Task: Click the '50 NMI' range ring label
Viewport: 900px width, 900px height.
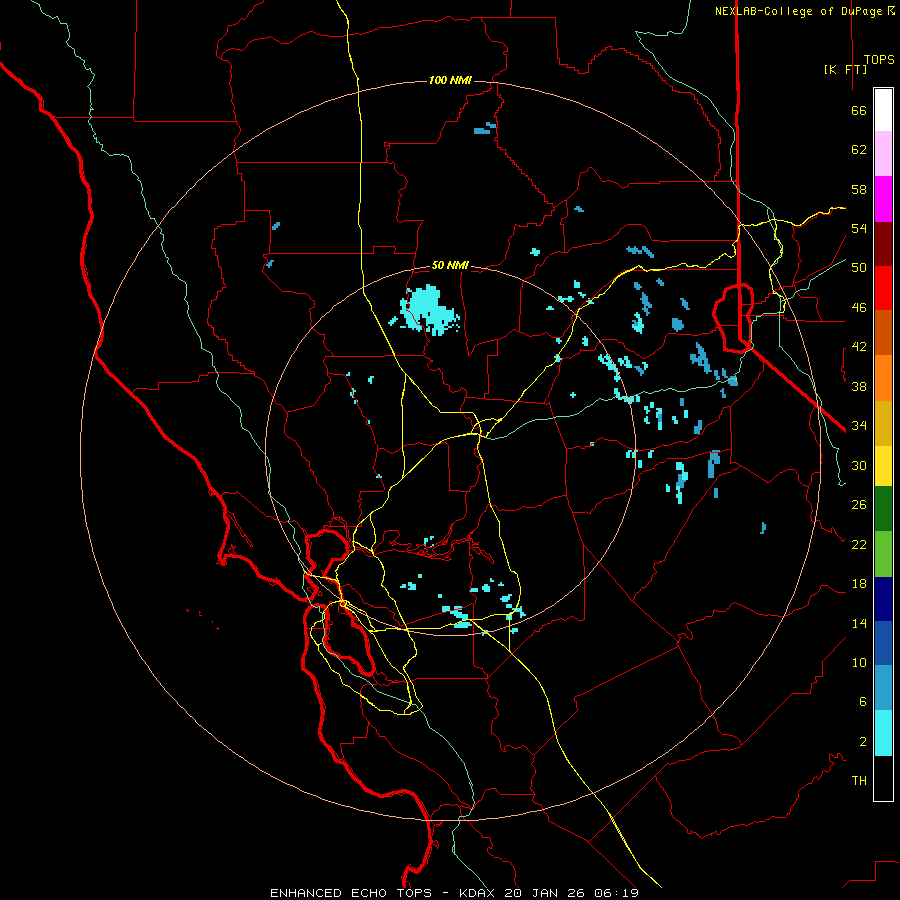Action: (x=450, y=265)
